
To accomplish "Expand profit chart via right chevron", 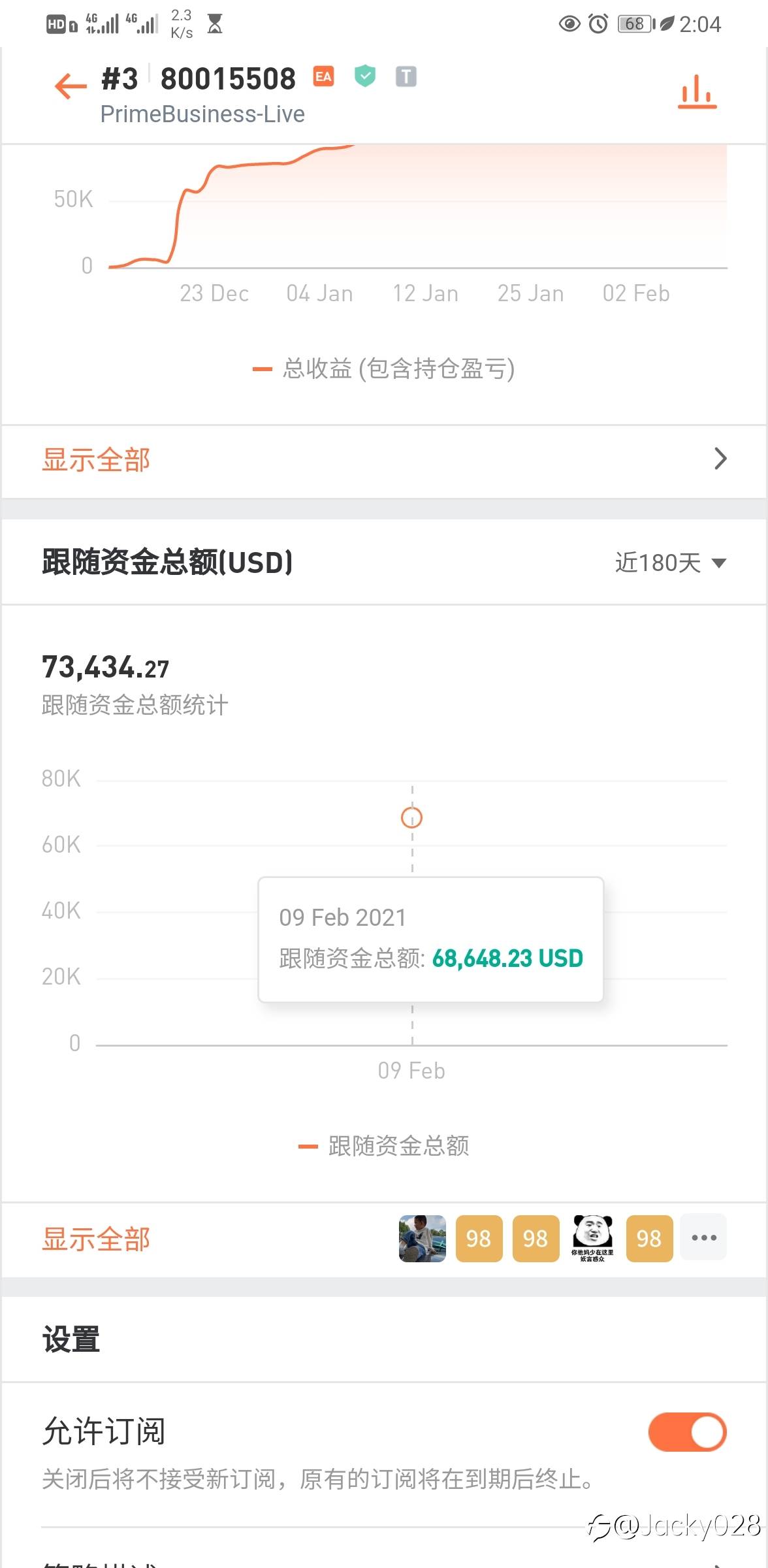I will [720, 459].
